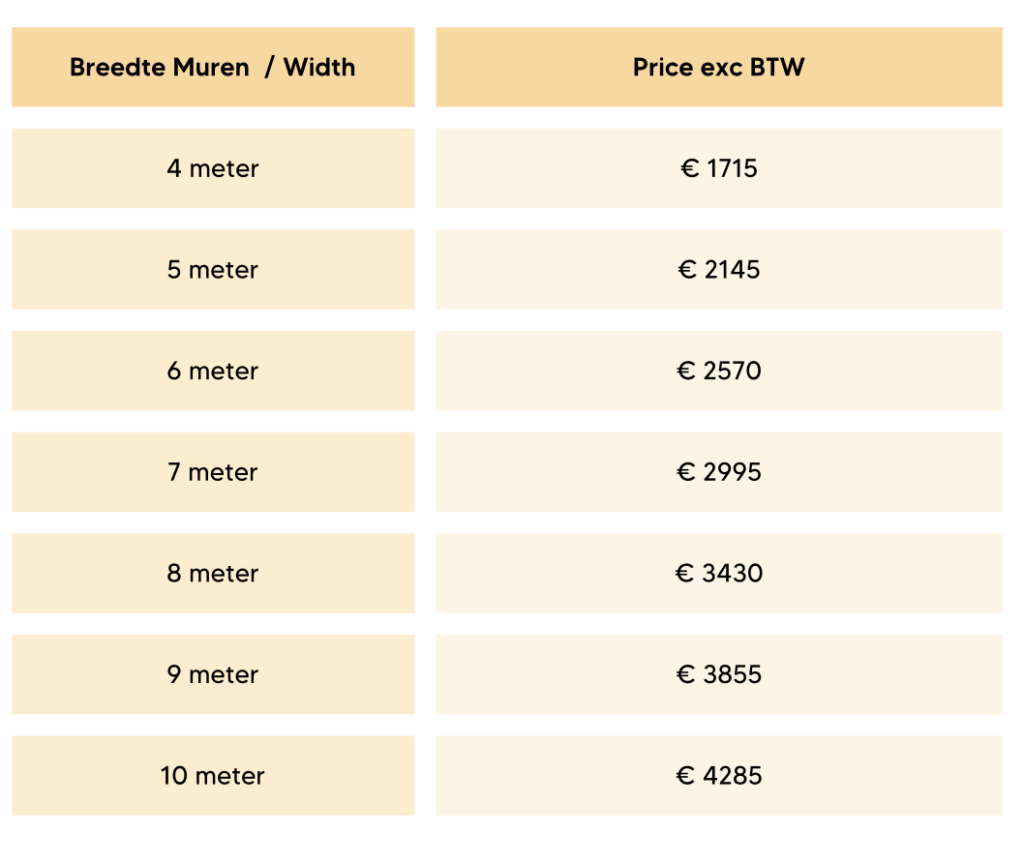Select the 9 meter width cell
The width and height of the screenshot is (1024, 863).
click(x=213, y=675)
